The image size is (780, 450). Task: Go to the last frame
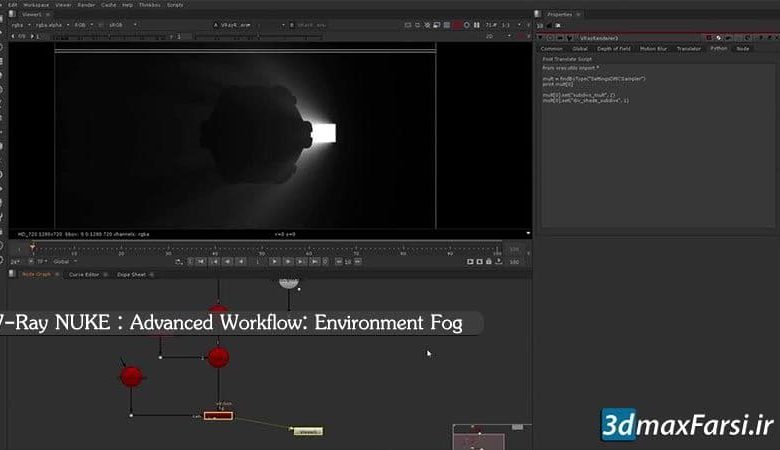tap(314, 262)
